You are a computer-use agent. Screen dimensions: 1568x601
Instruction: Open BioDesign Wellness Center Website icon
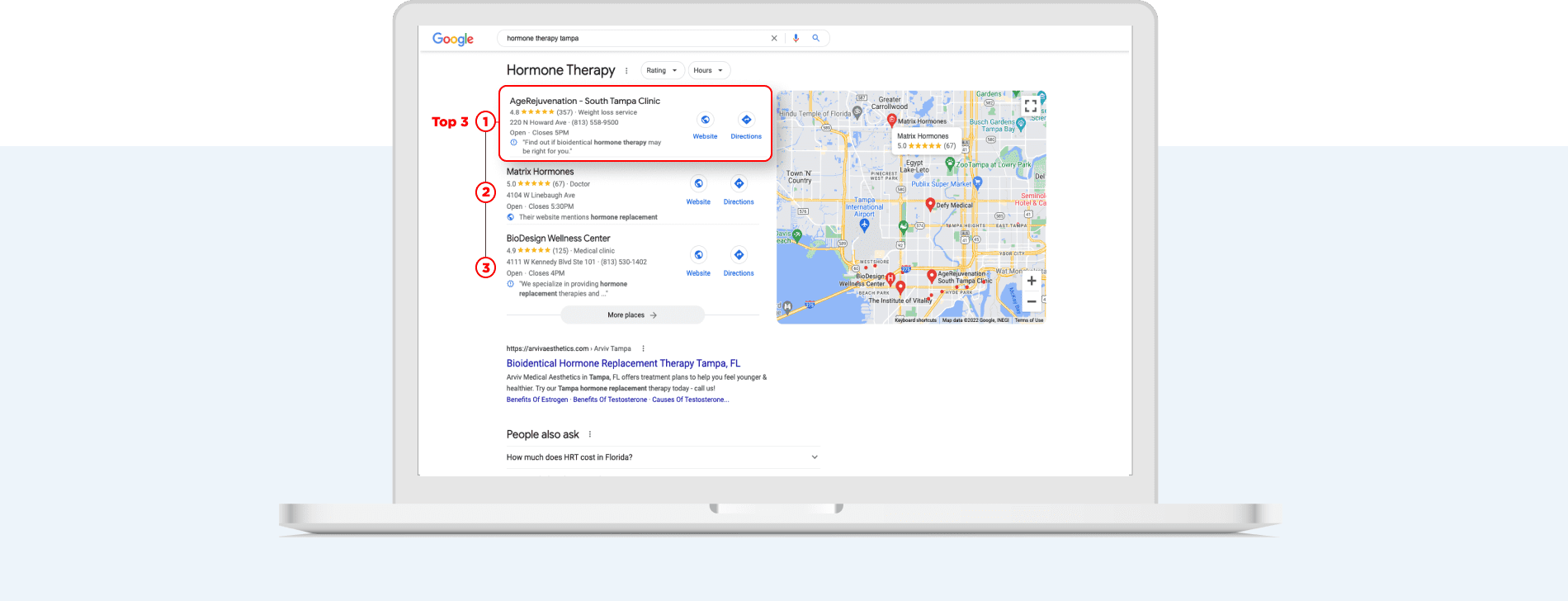point(698,255)
